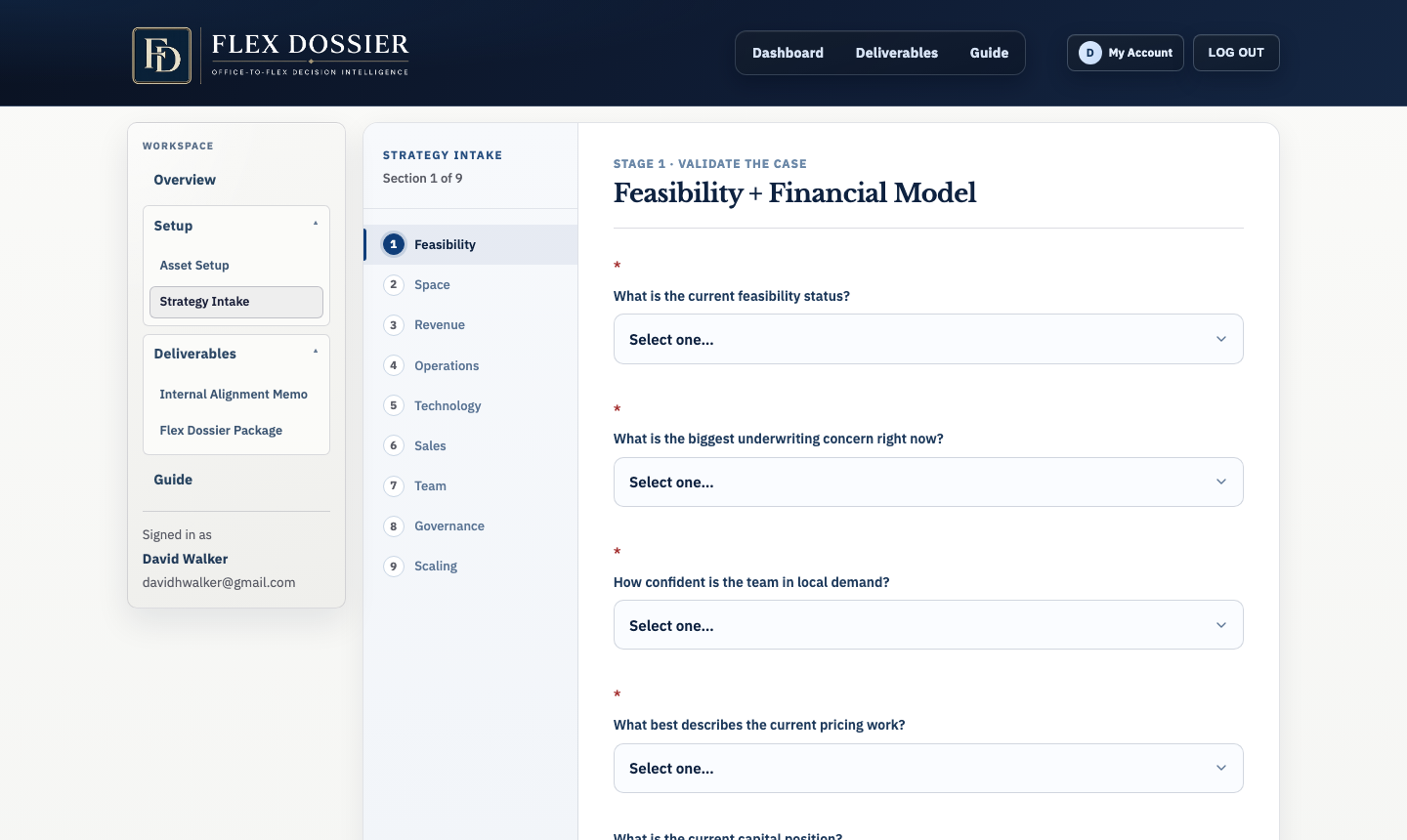Select the Space section tab

coord(471,284)
